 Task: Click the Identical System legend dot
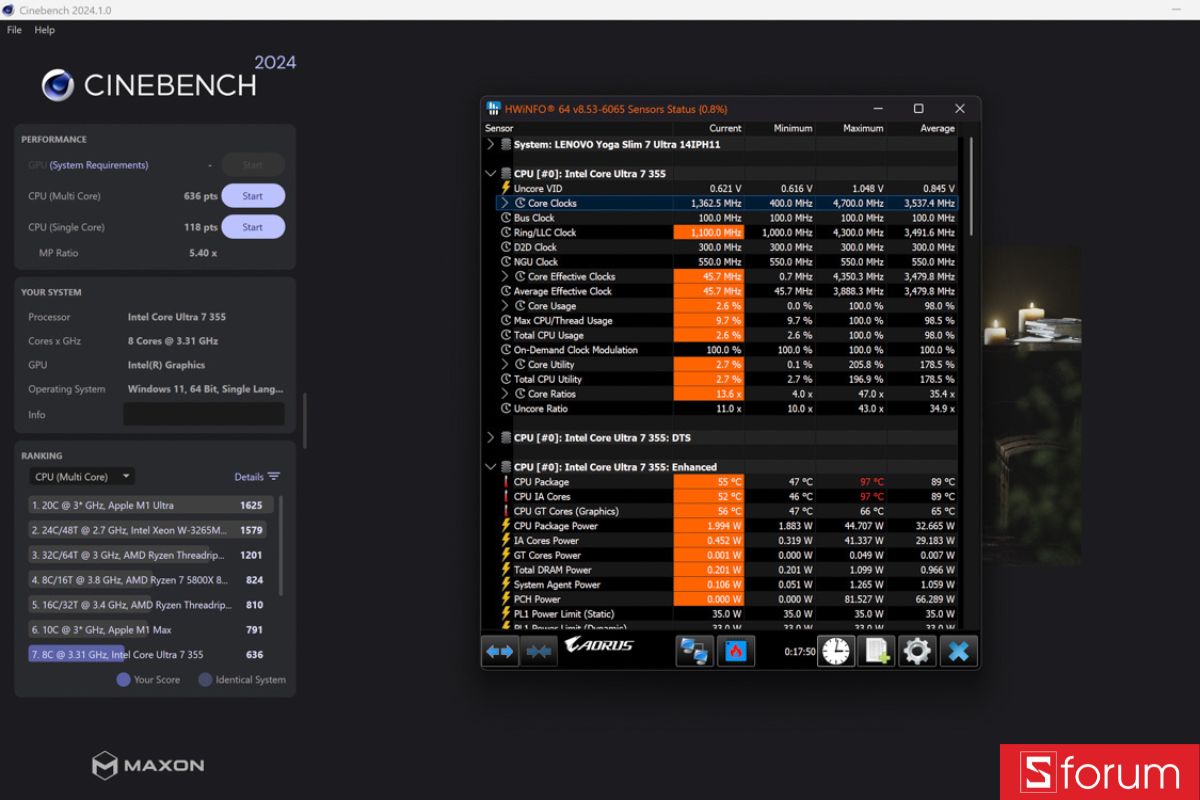point(205,679)
